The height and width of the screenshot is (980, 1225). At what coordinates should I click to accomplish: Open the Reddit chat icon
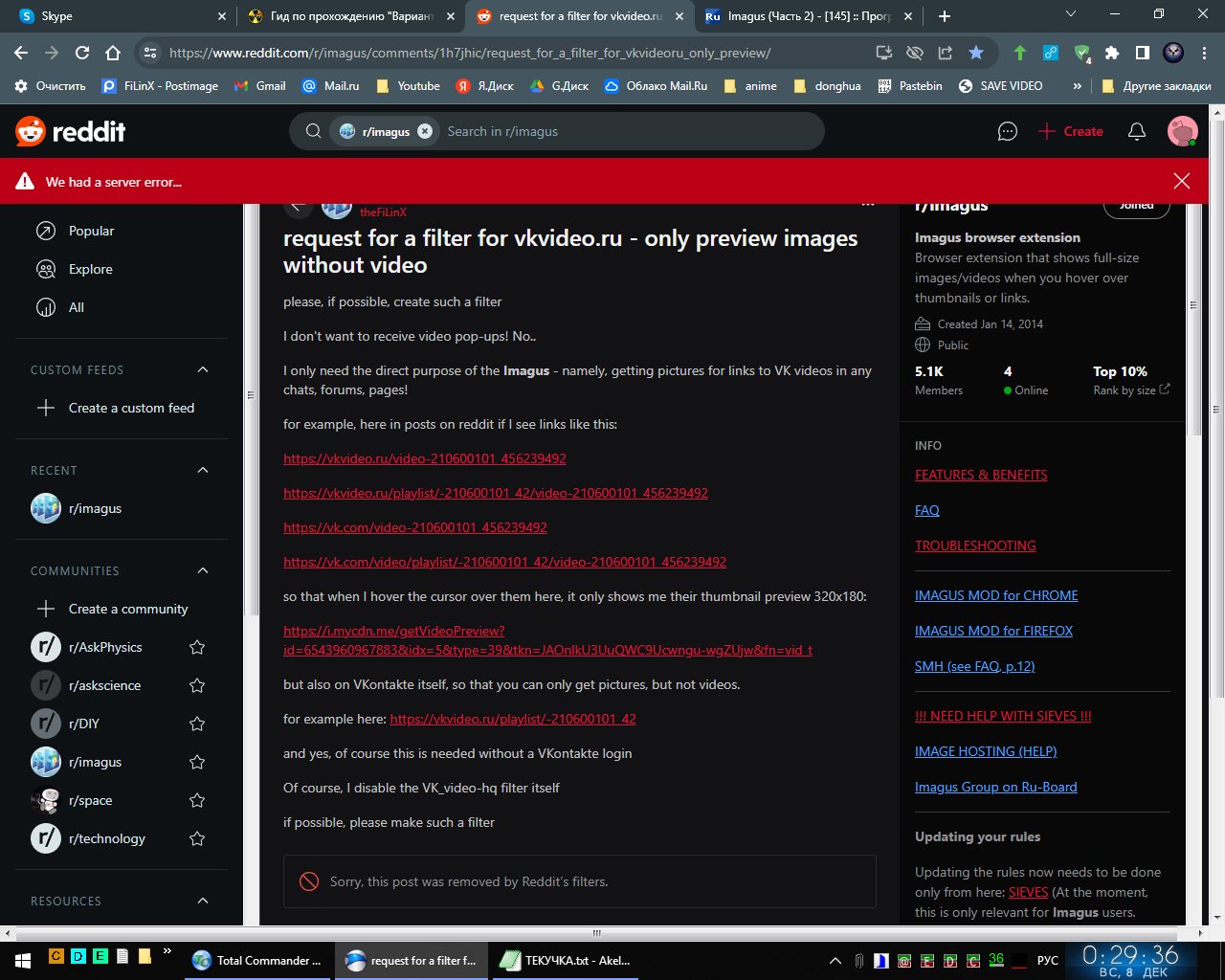point(1007,131)
